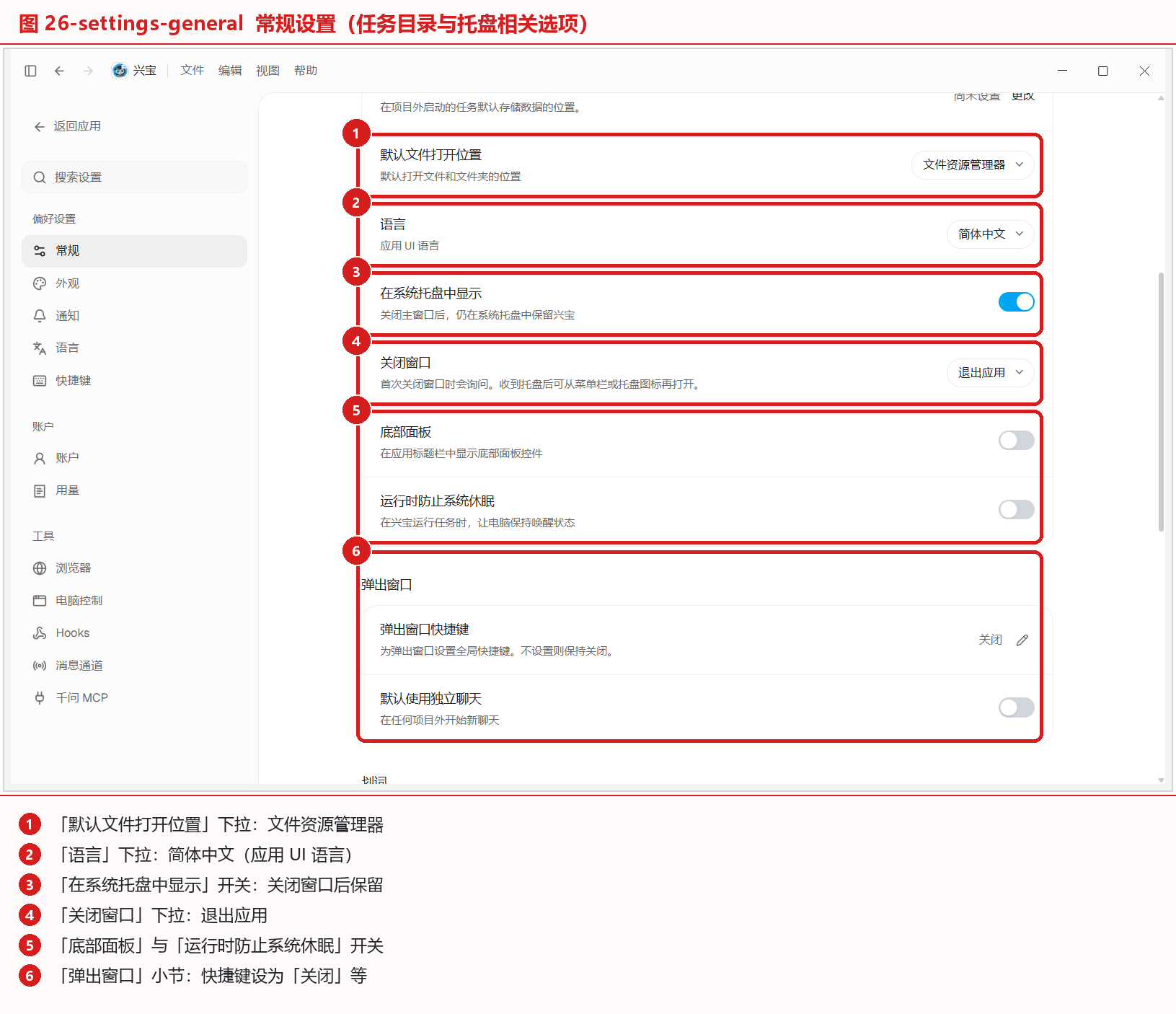The height and width of the screenshot is (1014, 1176).
Task: Go back with the left arrow icon
Action: point(59,71)
